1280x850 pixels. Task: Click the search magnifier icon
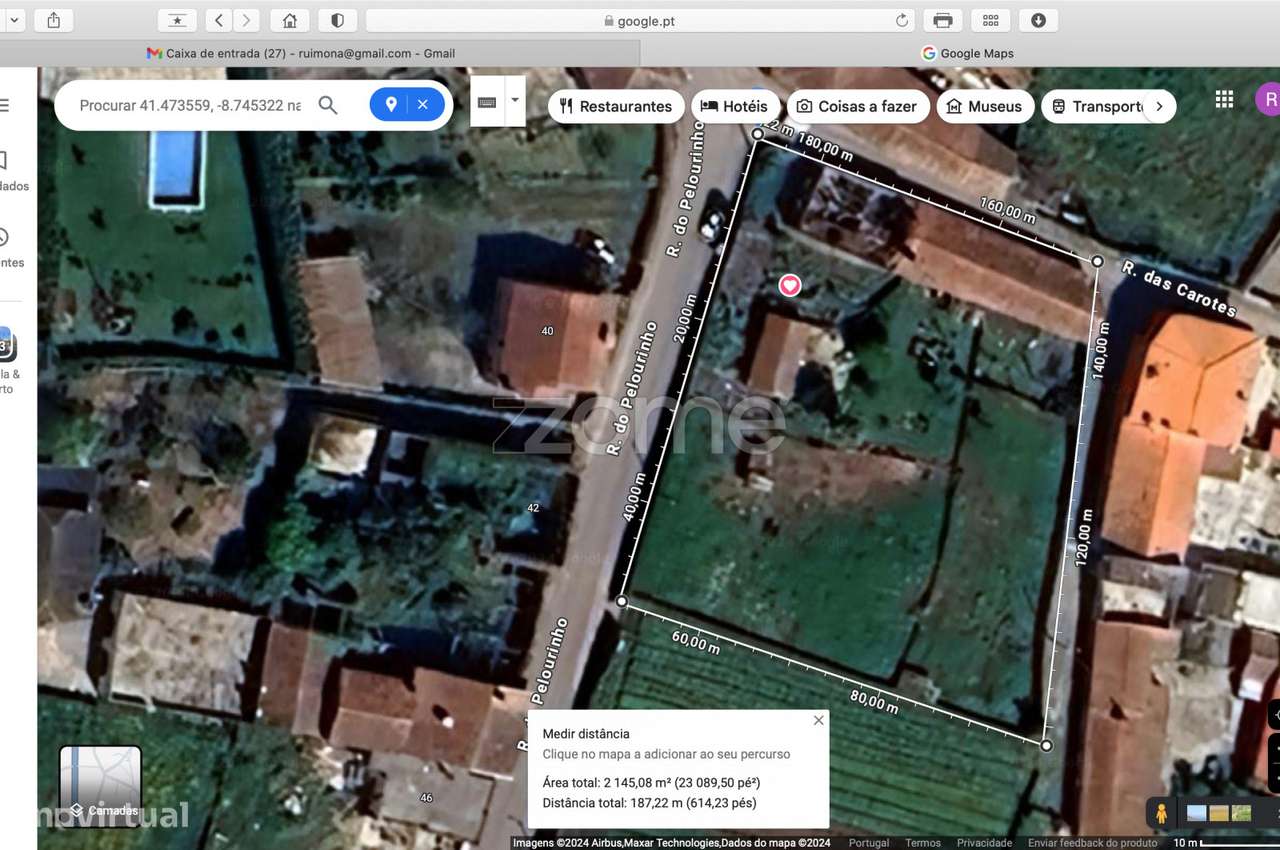[x=328, y=105]
